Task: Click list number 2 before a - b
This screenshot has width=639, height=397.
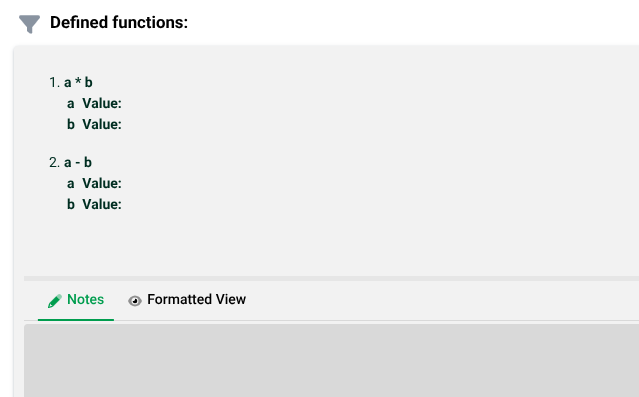Action: pos(54,162)
